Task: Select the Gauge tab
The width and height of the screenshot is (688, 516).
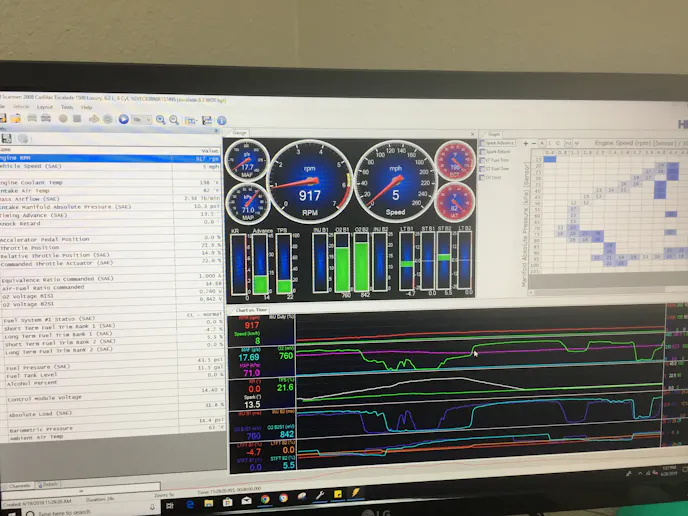Action: coord(239,132)
